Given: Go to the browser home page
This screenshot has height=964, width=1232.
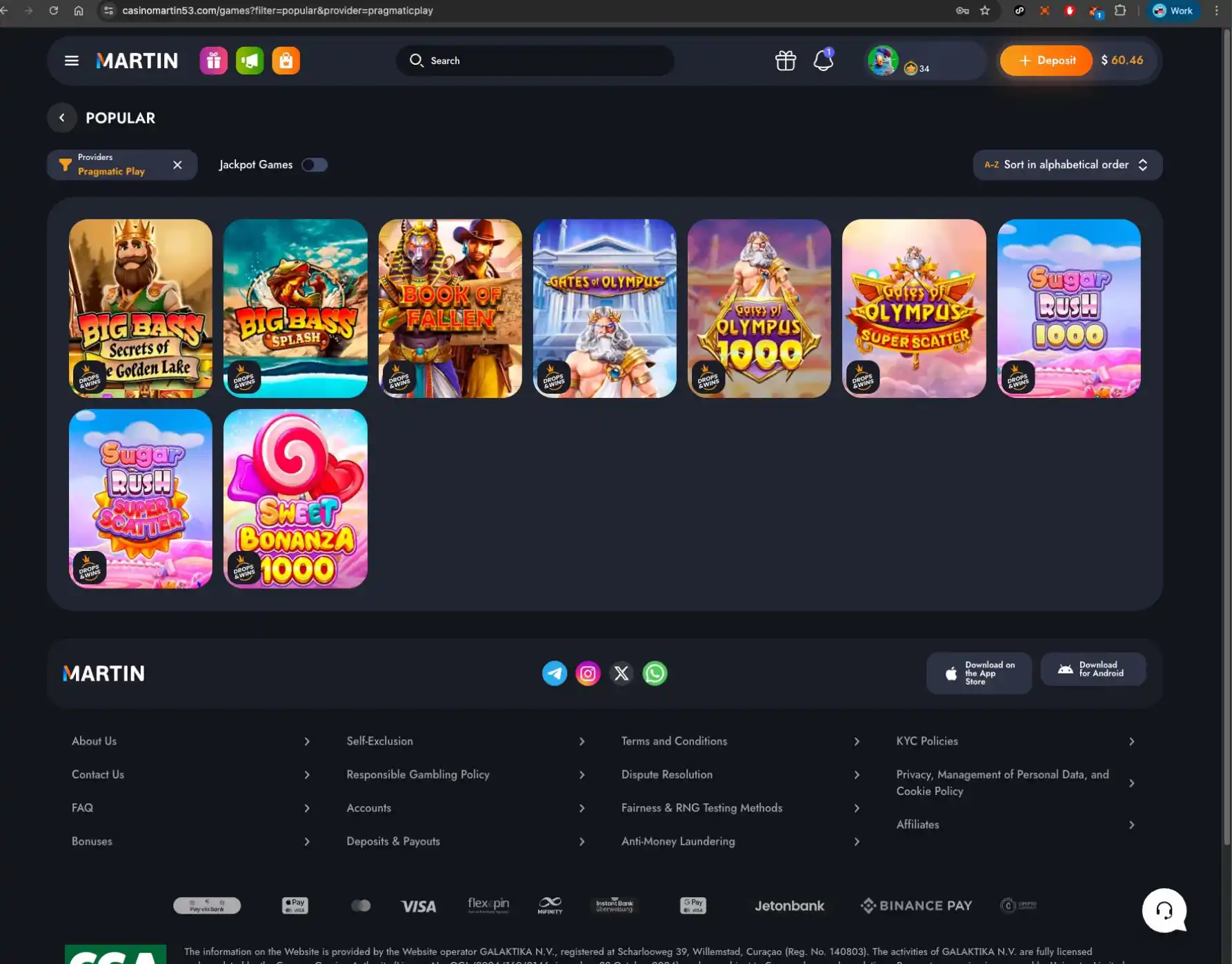Looking at the screenshot, I should [79, 10].
